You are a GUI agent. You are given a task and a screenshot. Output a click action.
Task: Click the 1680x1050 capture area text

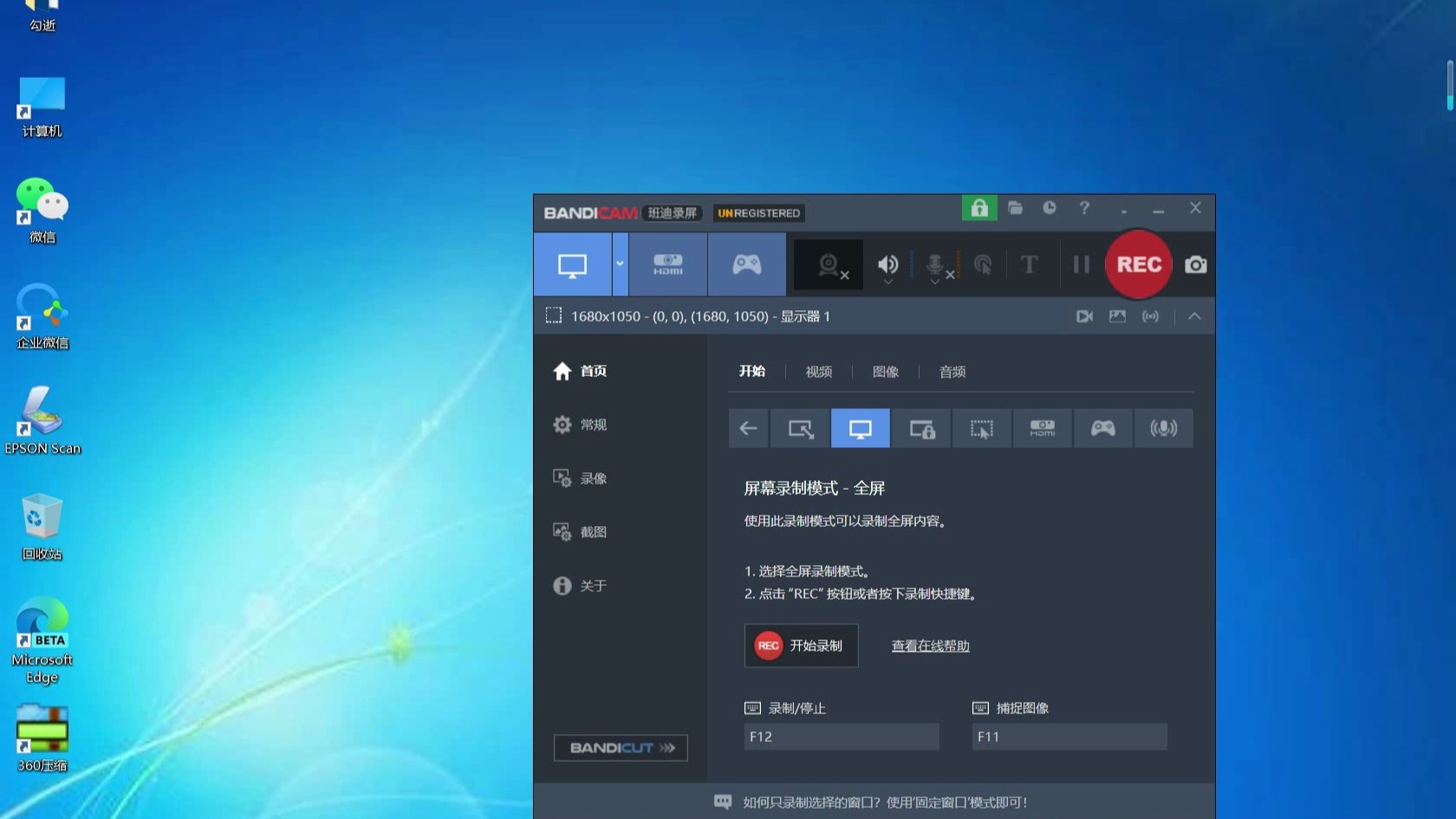[700, 316]
